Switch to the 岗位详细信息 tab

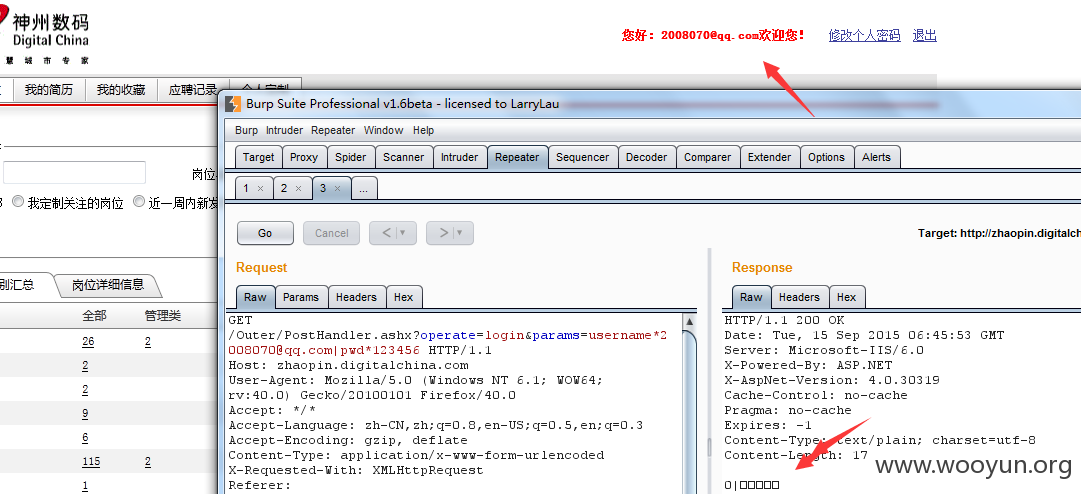tap(108, 285)
